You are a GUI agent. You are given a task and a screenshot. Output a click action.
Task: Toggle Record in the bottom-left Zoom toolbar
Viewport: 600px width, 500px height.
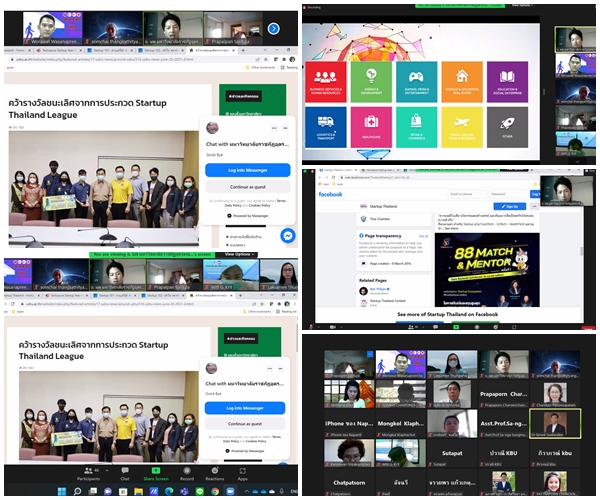187,474
